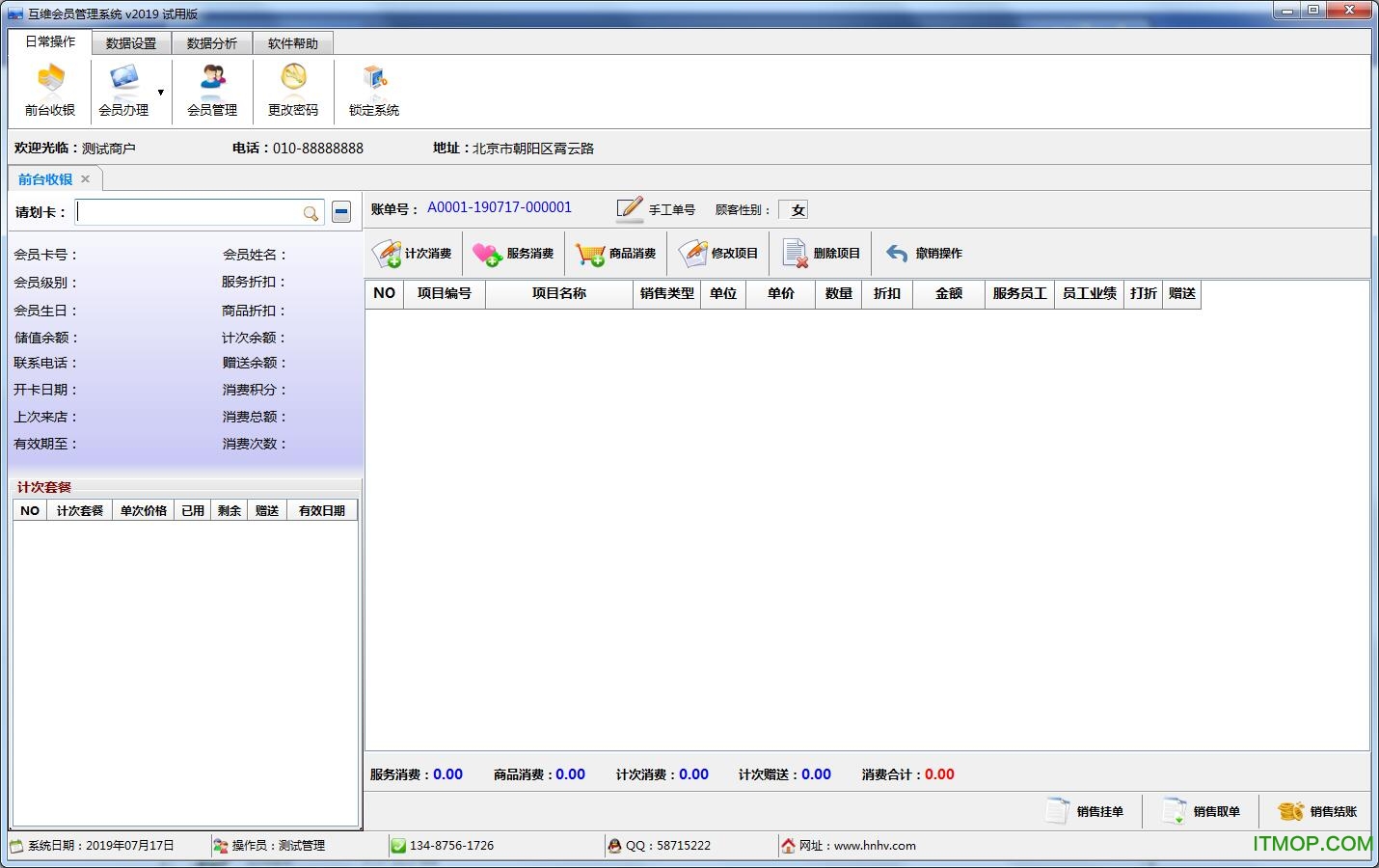Viewport: 1379px width, 868px height.
Task: Select the 服务消费 0.00 summary value
Action: pos(448,774)
